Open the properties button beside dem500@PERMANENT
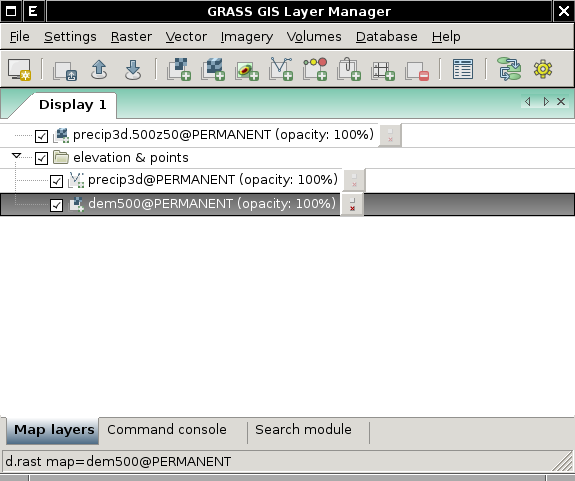The image size is (575, 481). 352,205
